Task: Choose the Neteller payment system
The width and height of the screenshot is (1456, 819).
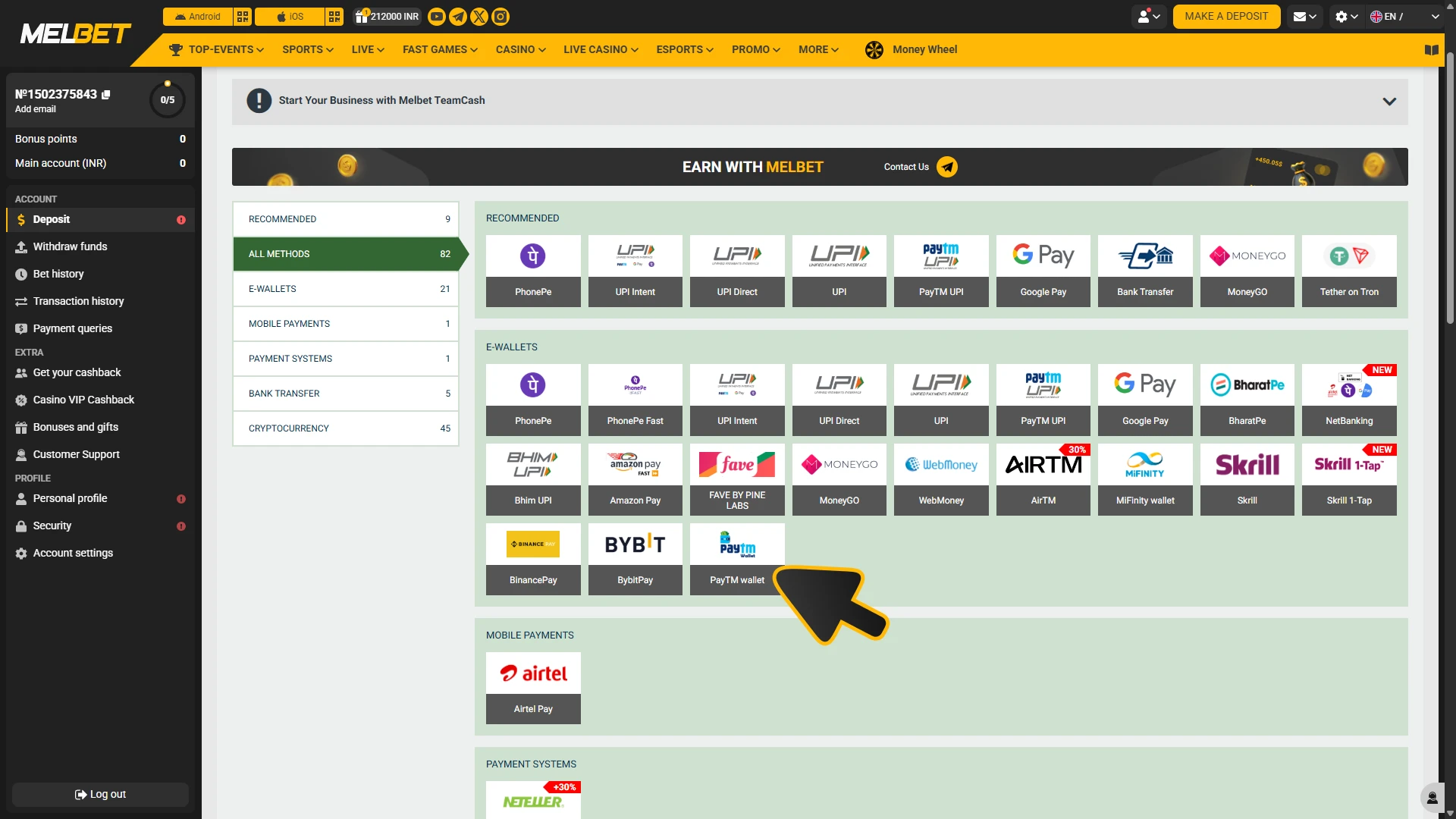Action: [533, 800]
